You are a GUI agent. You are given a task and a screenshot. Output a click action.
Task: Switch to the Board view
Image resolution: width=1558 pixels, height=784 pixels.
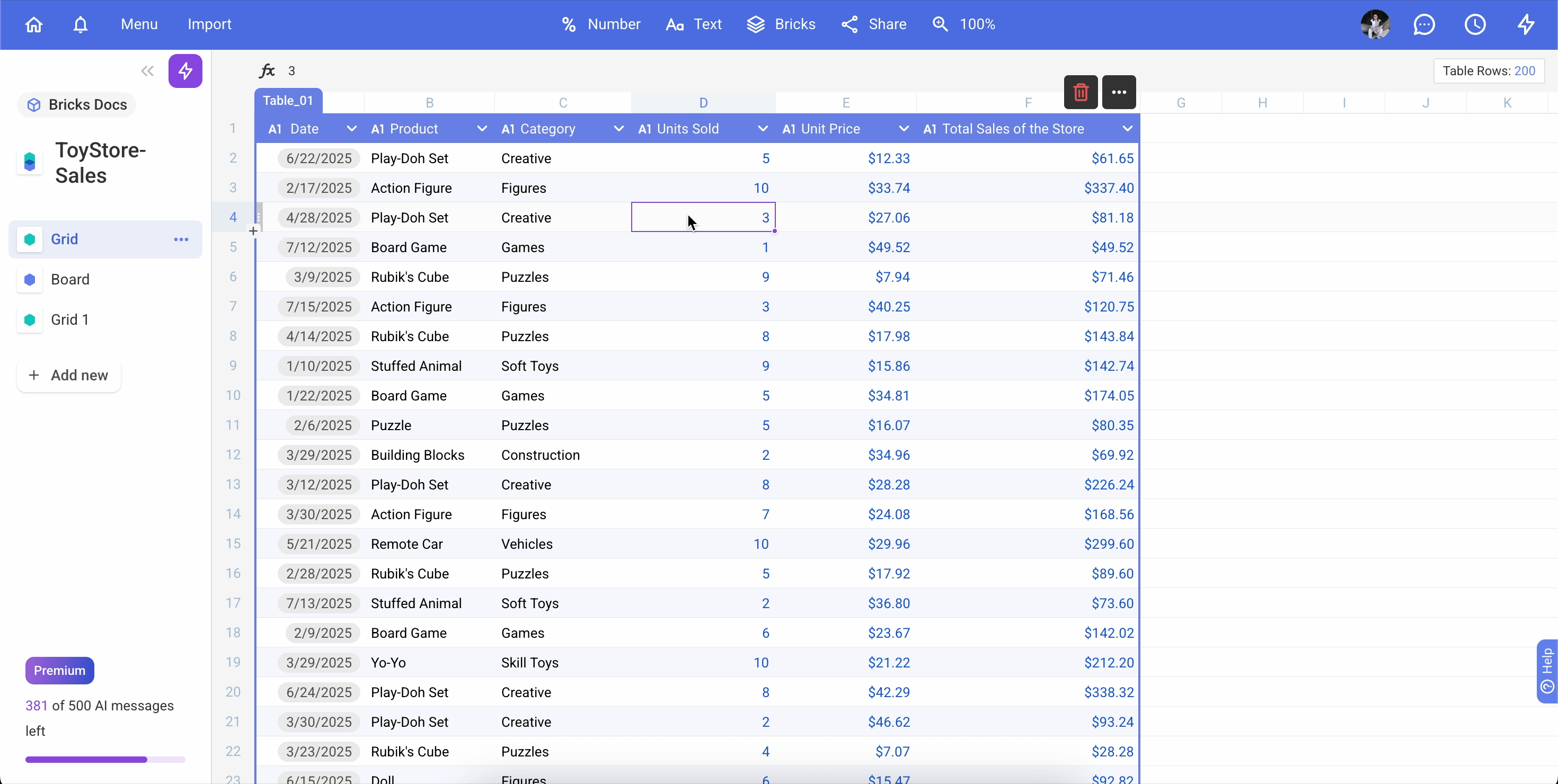70,279
